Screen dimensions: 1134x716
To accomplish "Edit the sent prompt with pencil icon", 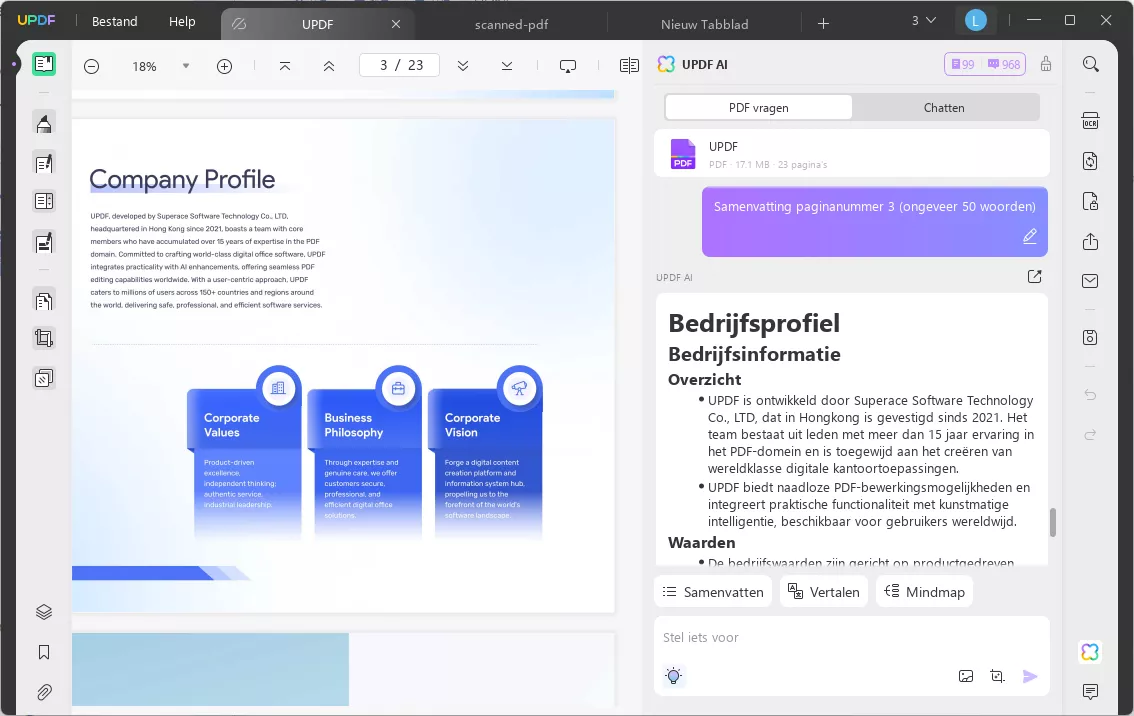I will pyautogui.click(x=1030, y=236).
